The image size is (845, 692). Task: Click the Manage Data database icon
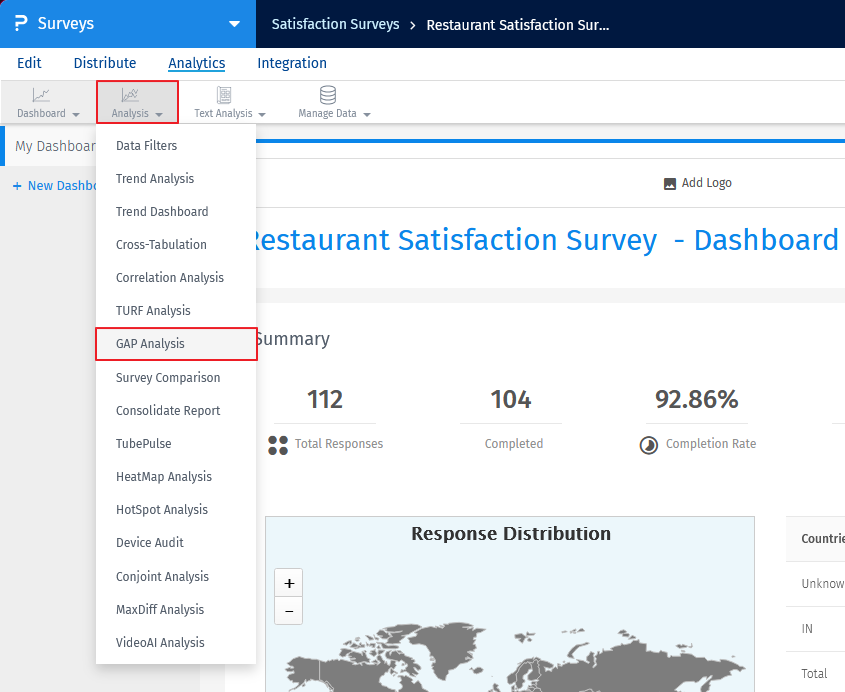click(x=327, y=95)
